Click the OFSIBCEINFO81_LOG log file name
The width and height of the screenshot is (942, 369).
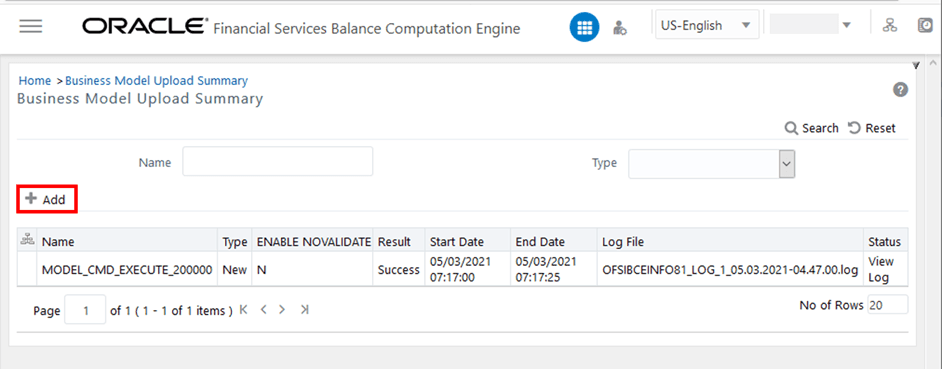(730, 270)
